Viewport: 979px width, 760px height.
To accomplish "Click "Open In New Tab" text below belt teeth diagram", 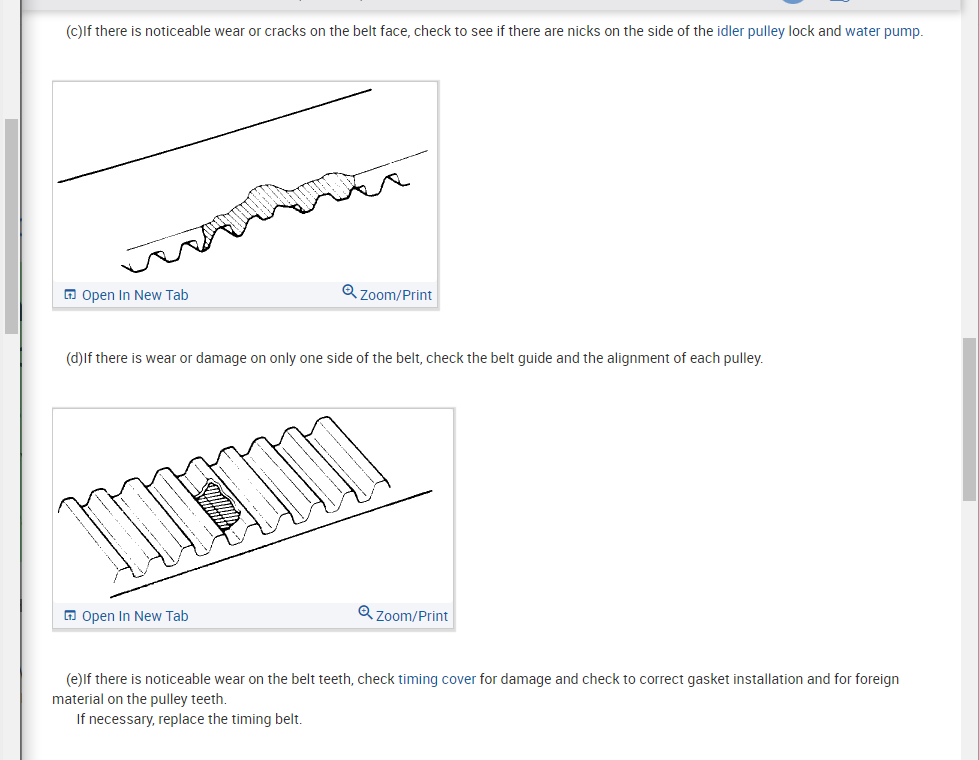I will (x=135, y=616).
